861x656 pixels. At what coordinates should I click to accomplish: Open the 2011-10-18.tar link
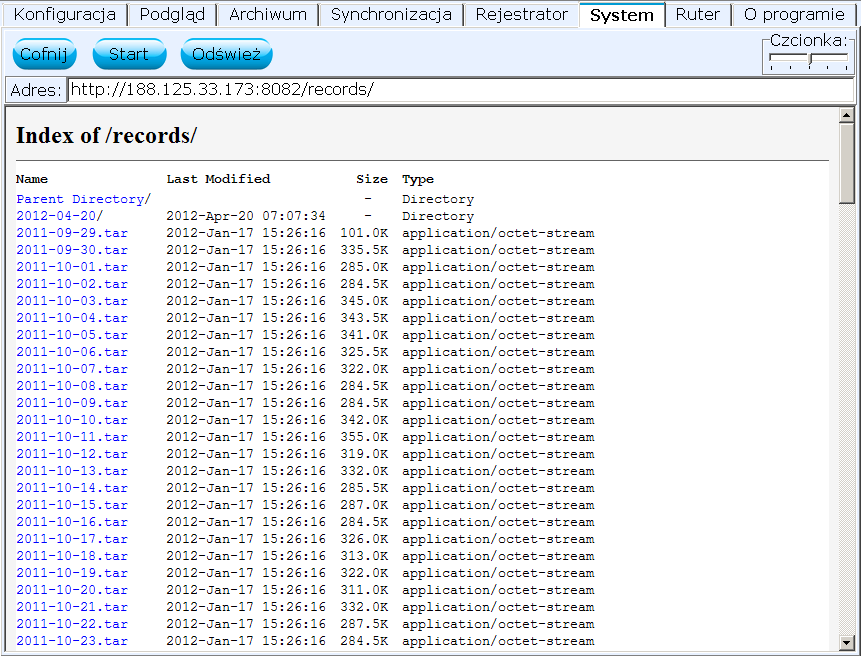(x=72, y=556)
